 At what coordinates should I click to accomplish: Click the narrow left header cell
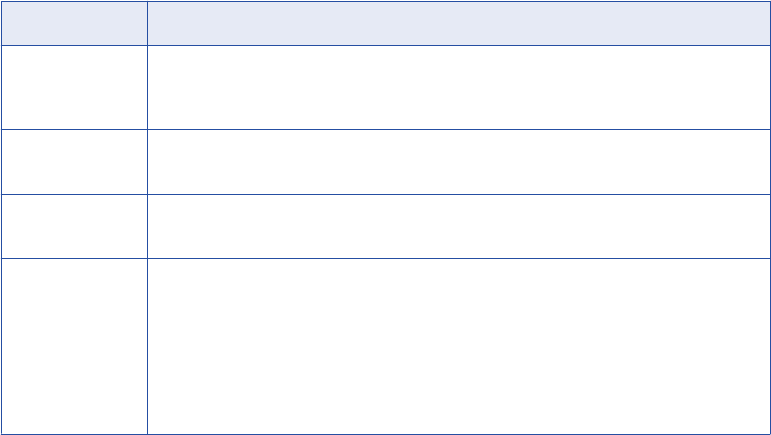tap(74, 23)
